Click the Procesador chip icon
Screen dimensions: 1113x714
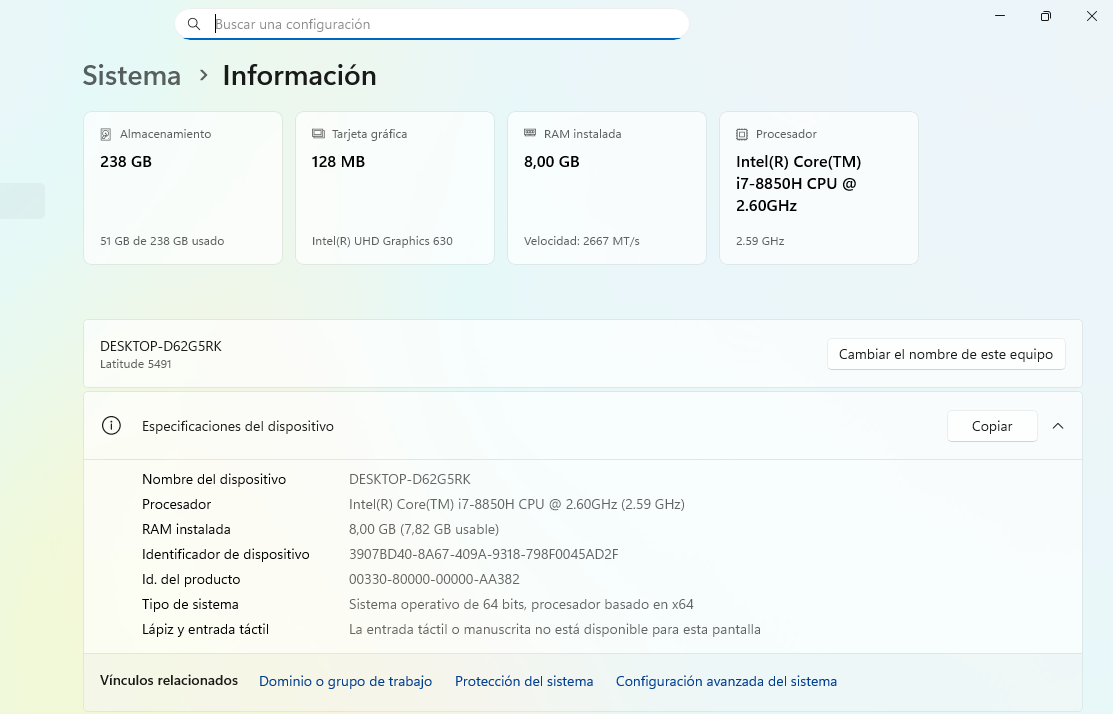tap(741, 133)
